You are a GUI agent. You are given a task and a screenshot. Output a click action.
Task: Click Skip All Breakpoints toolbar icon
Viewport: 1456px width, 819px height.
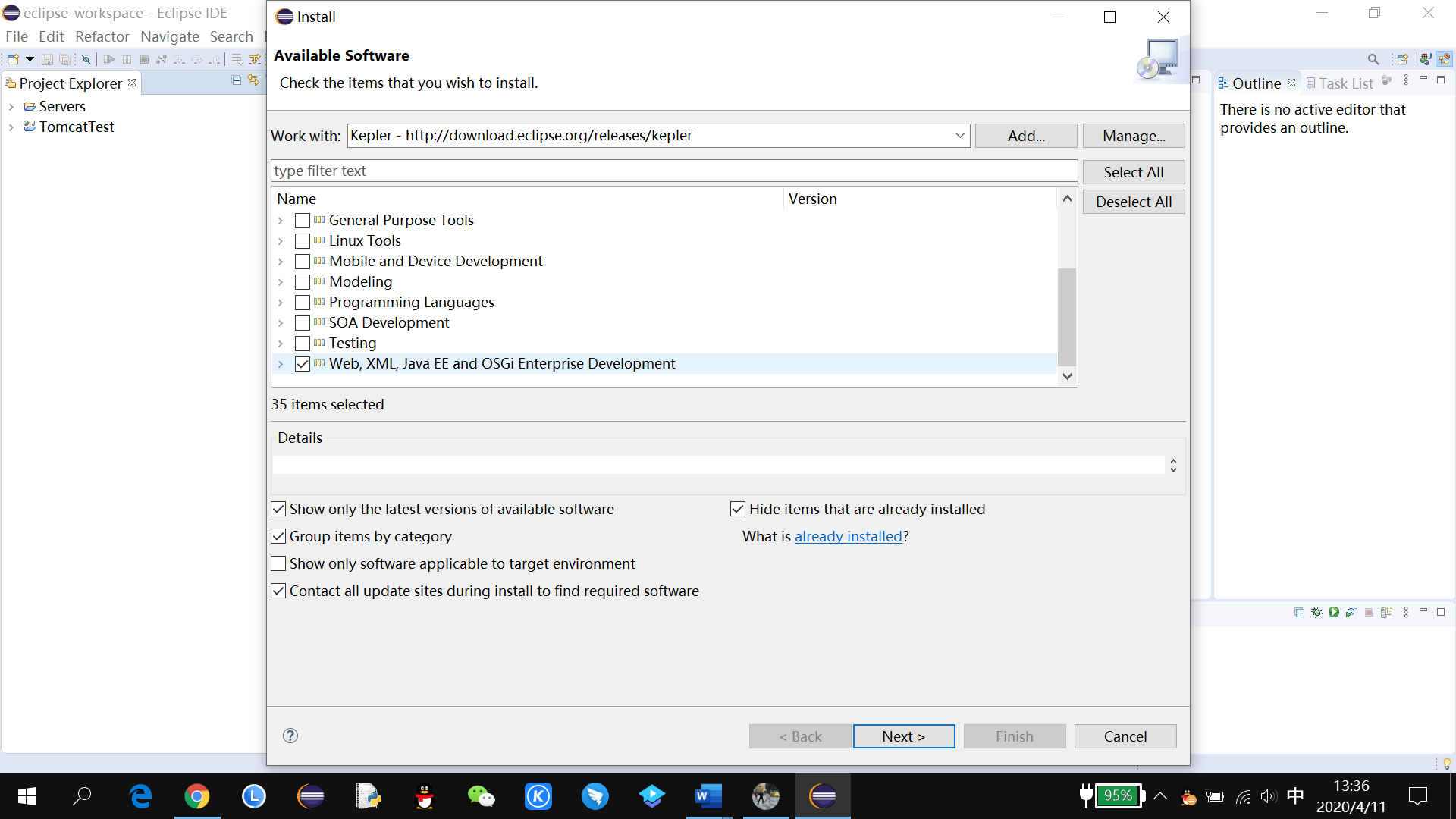86,59
